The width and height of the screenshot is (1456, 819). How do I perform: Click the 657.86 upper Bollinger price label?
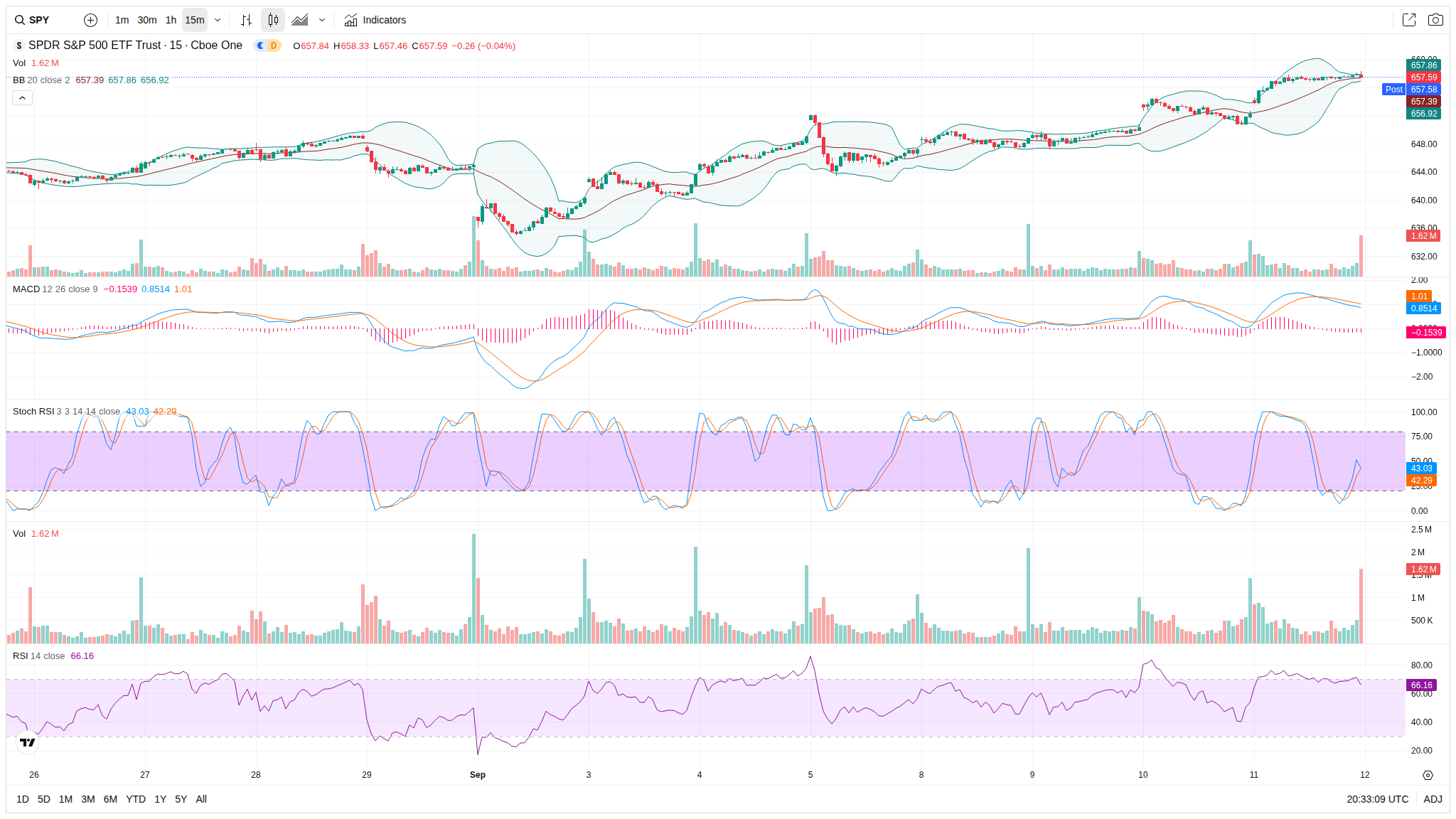(1423, 65)
